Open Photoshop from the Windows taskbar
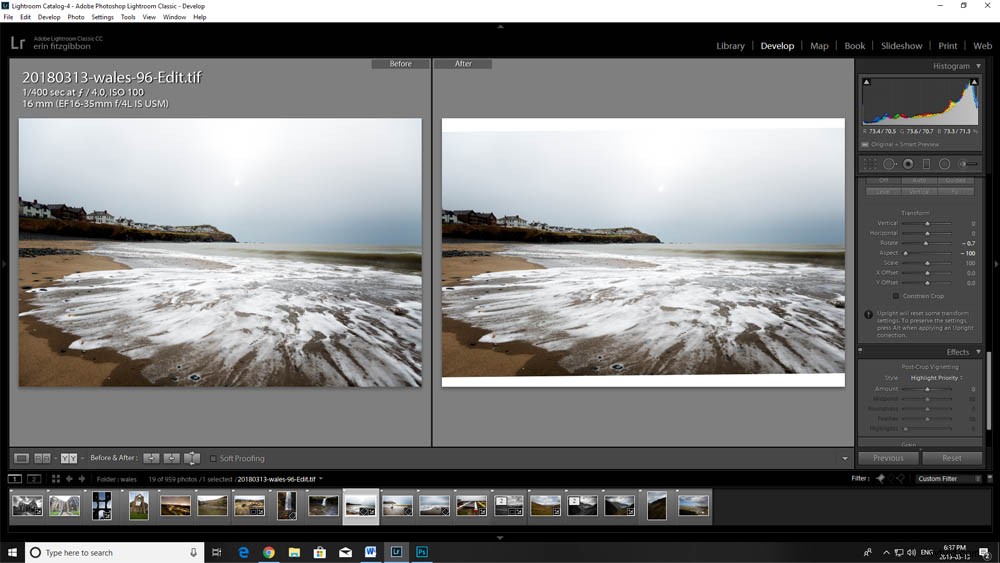1000x563 pixels. pos(422,552)
